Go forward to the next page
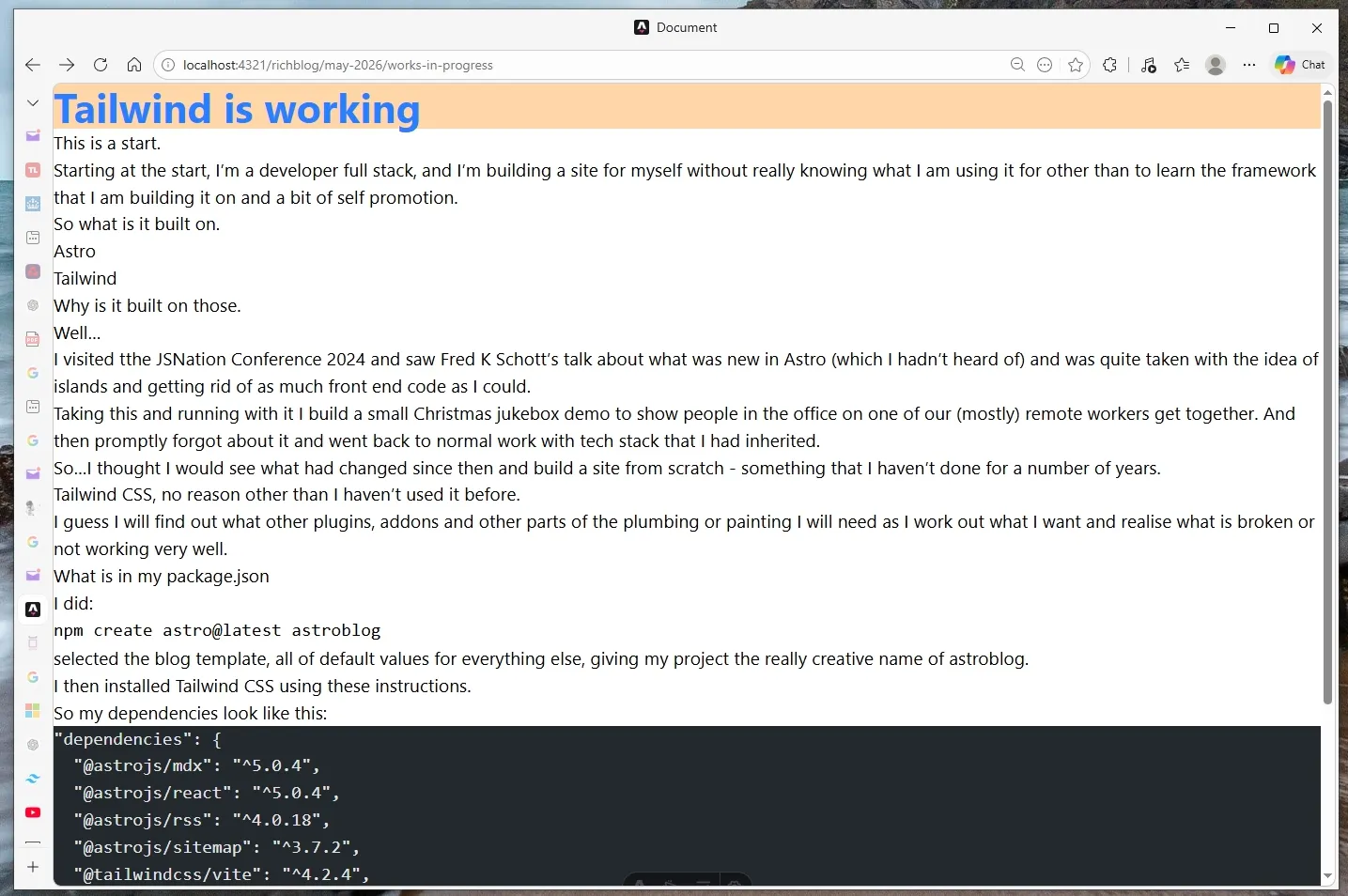 coord(67,65)
